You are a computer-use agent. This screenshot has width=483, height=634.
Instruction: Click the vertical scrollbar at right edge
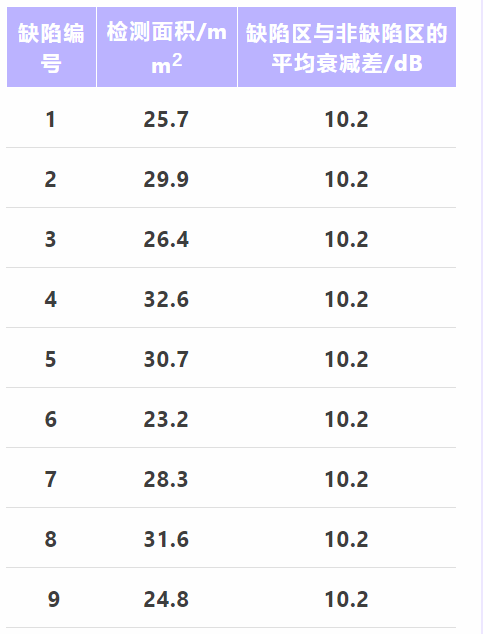point(481,317)
